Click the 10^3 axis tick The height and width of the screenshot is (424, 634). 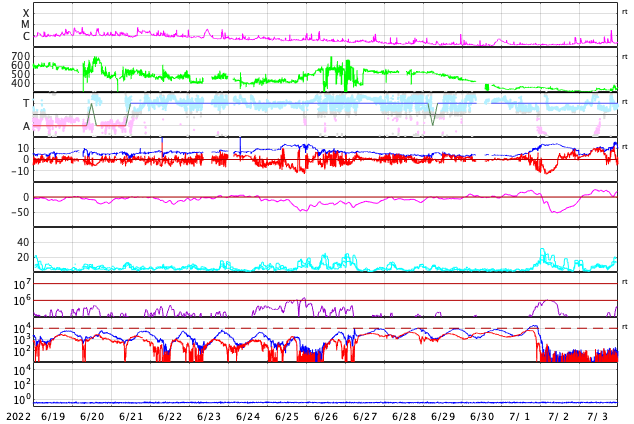pyautogui.click(x=22, y=340)
